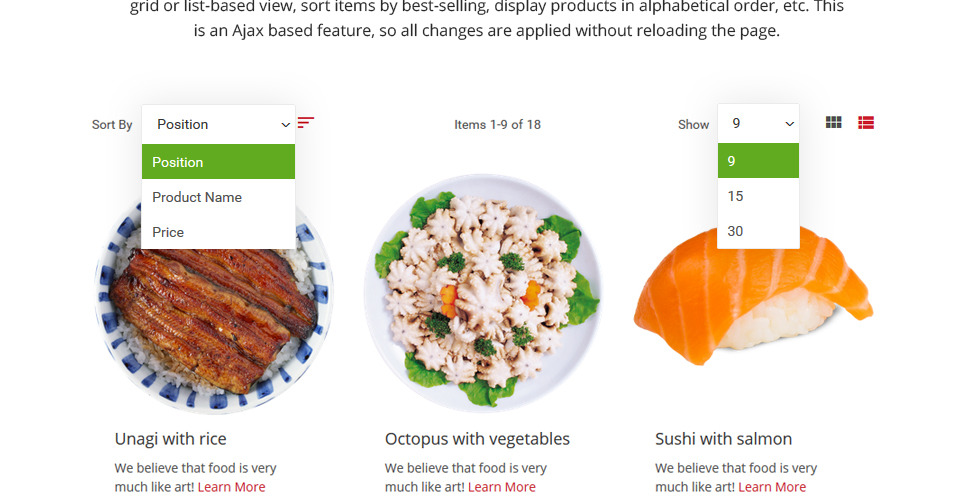Click Learn More under Unagi with rice
Image resolution: width=965 pixels, height=500 pixels.
pos(231,487)
